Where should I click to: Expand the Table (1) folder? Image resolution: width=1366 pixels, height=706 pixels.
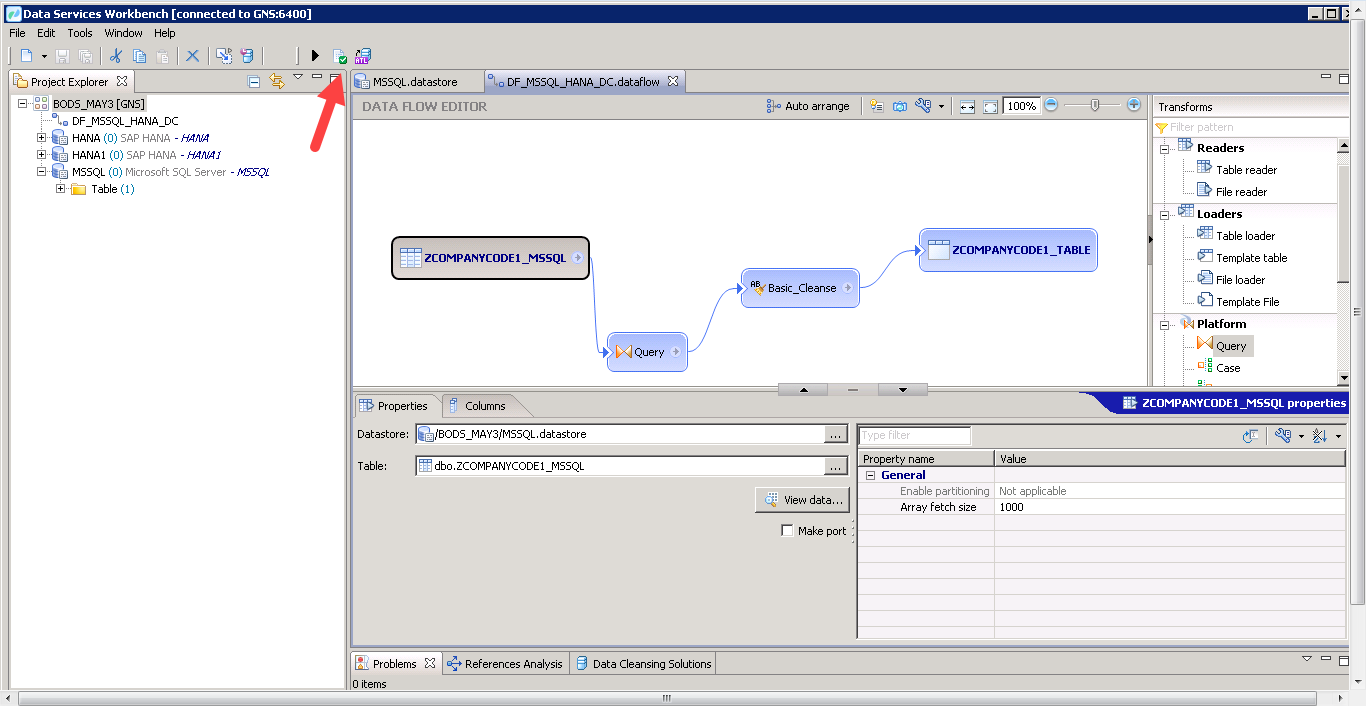61,189
